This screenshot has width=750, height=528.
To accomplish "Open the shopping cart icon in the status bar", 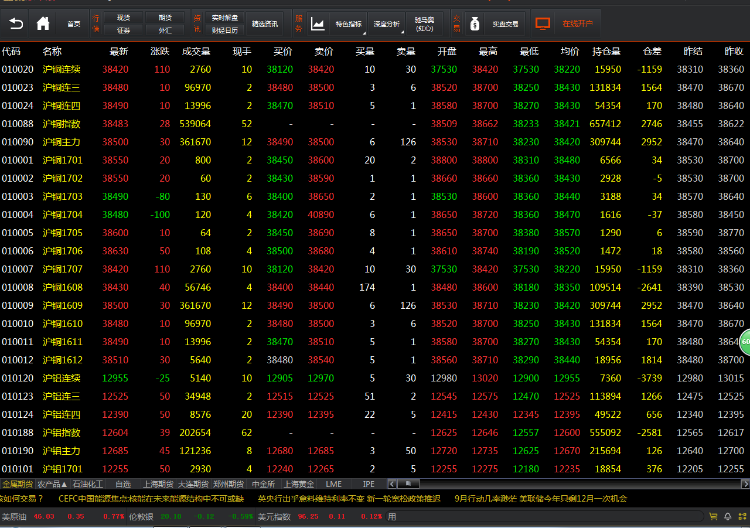I will click(713, 517).
